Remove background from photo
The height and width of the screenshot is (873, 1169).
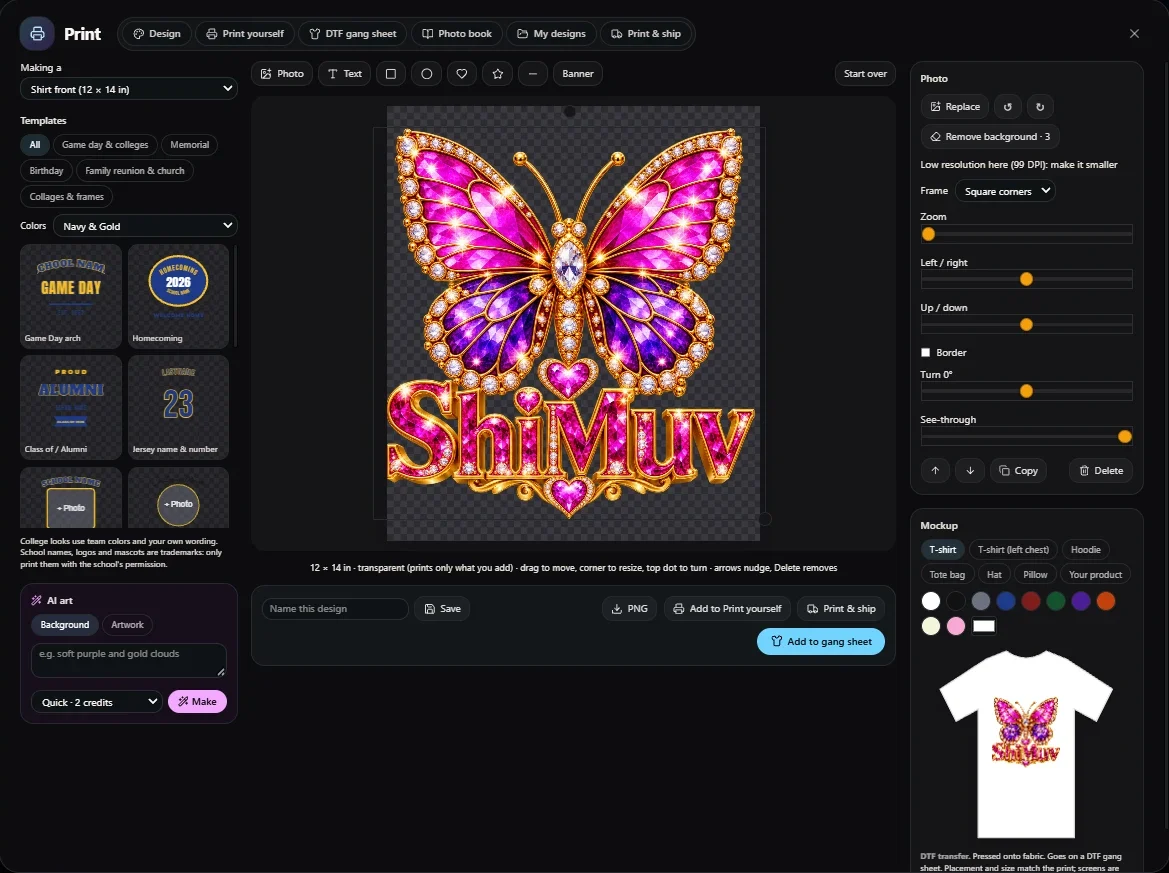pyautogui.click(x=990, y=136)
